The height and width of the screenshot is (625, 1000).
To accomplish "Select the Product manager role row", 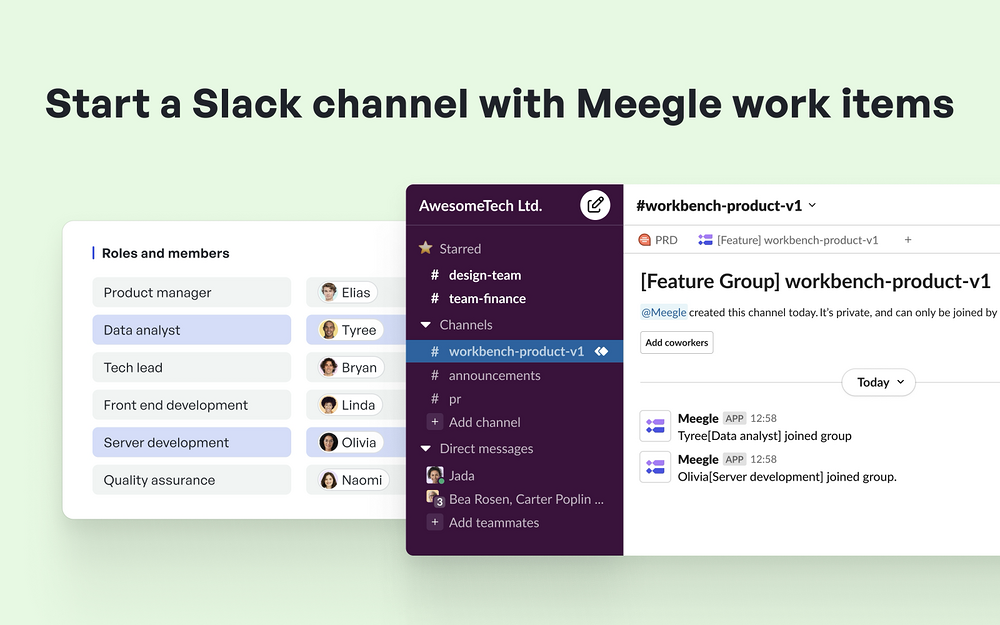I will [x=191, y=292].
